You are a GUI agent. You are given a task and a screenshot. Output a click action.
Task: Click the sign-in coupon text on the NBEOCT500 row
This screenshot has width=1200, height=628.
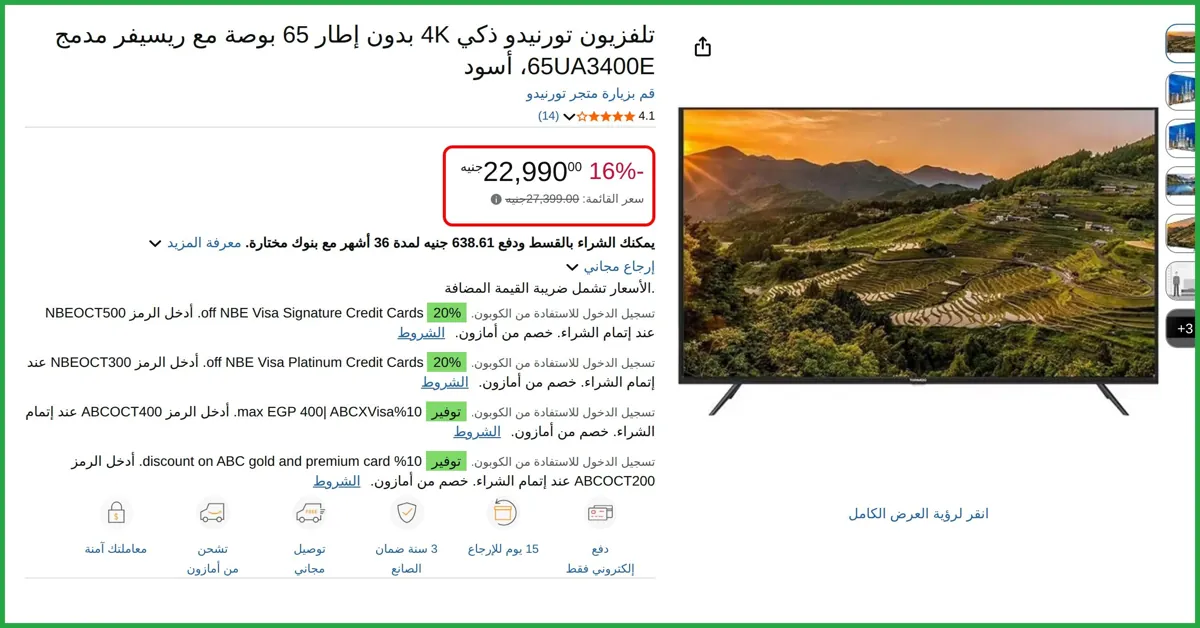[x=563, y=314]
